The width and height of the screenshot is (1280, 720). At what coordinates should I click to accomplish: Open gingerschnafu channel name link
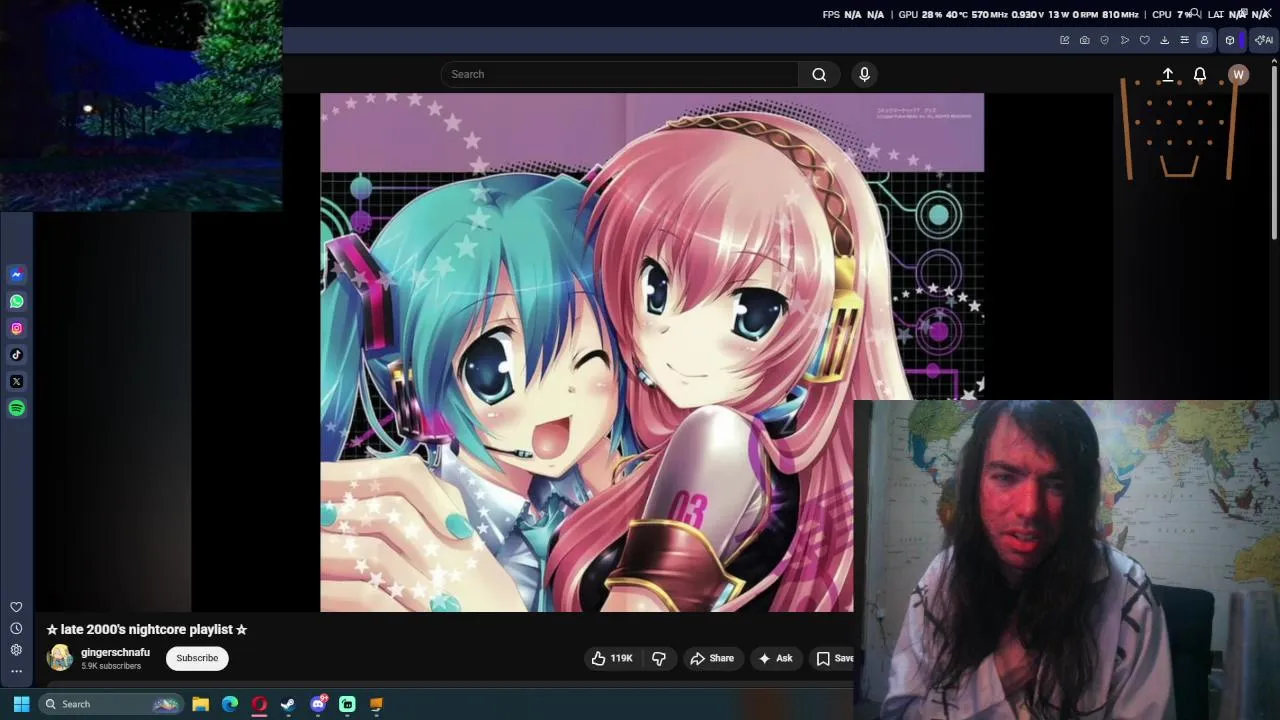click(115, 652)
